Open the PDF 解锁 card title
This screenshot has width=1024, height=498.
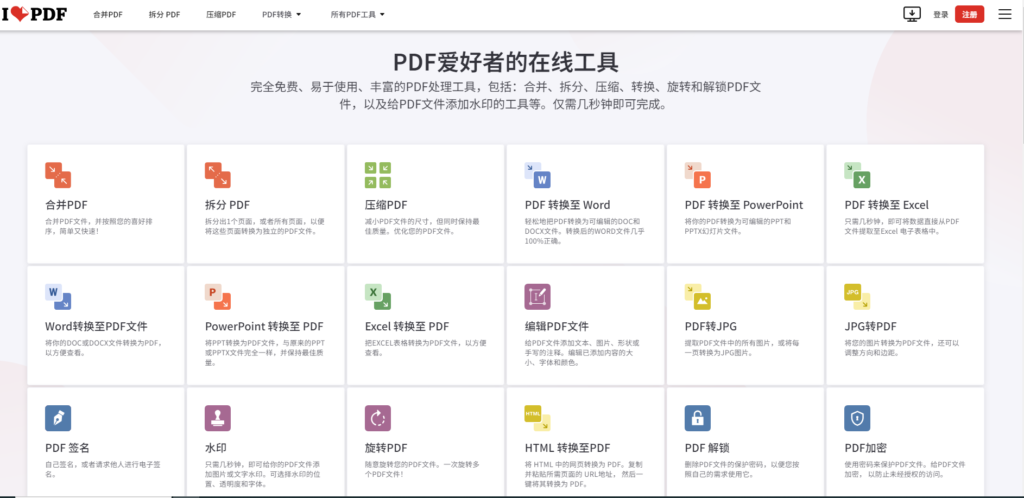(707, 448)
